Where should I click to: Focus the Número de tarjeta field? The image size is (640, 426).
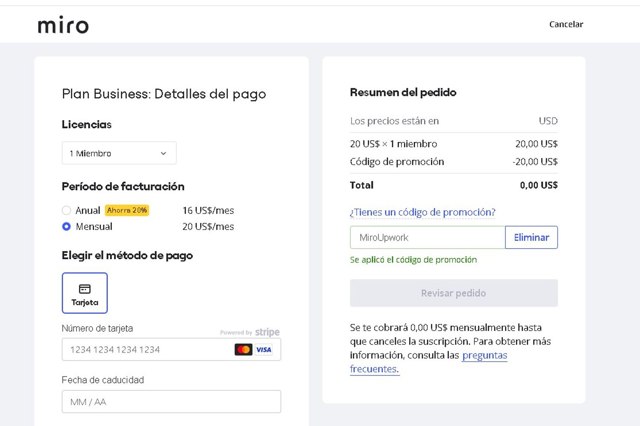(171, 349)
